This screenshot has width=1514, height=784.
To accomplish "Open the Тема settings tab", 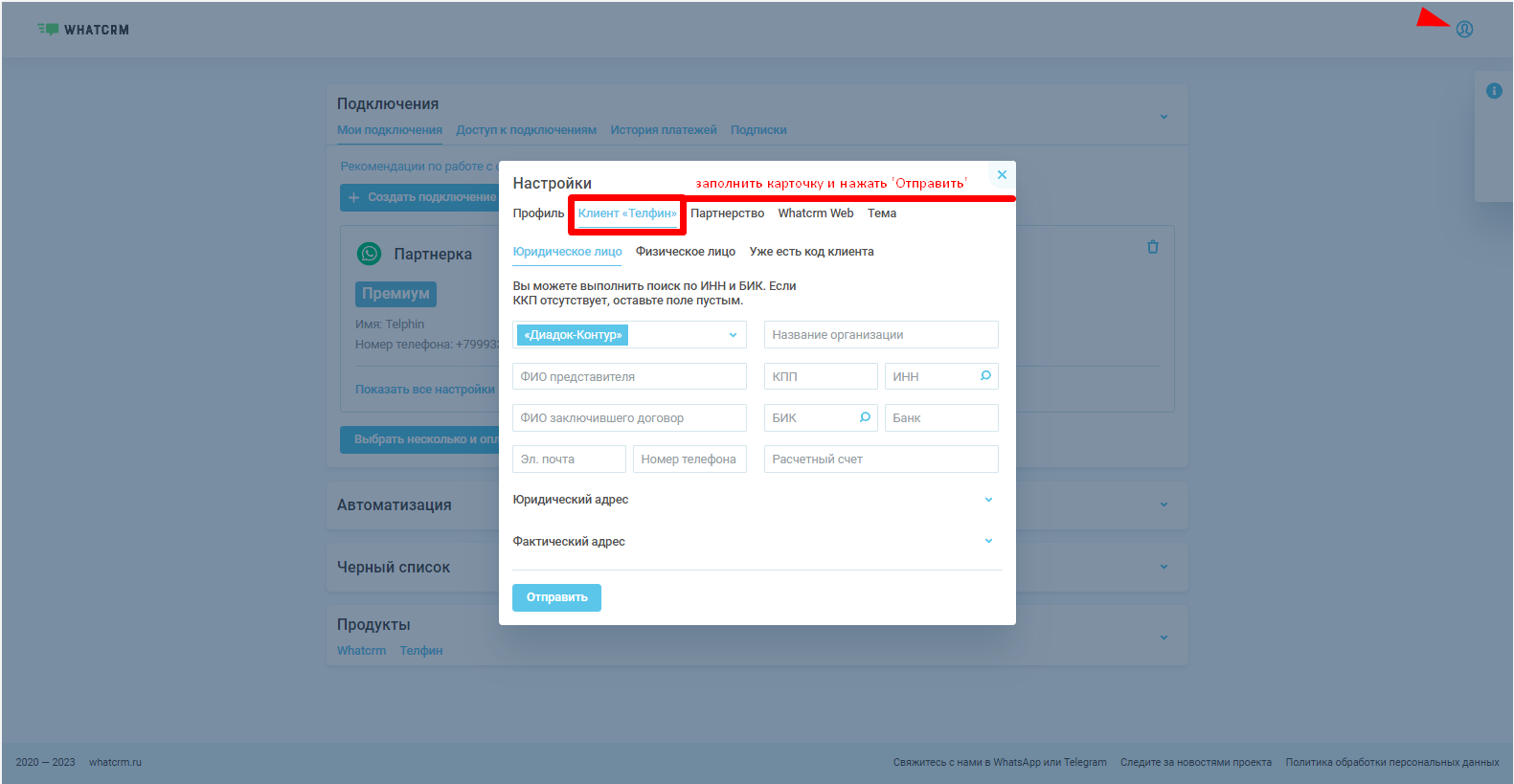I will [881, 213].
